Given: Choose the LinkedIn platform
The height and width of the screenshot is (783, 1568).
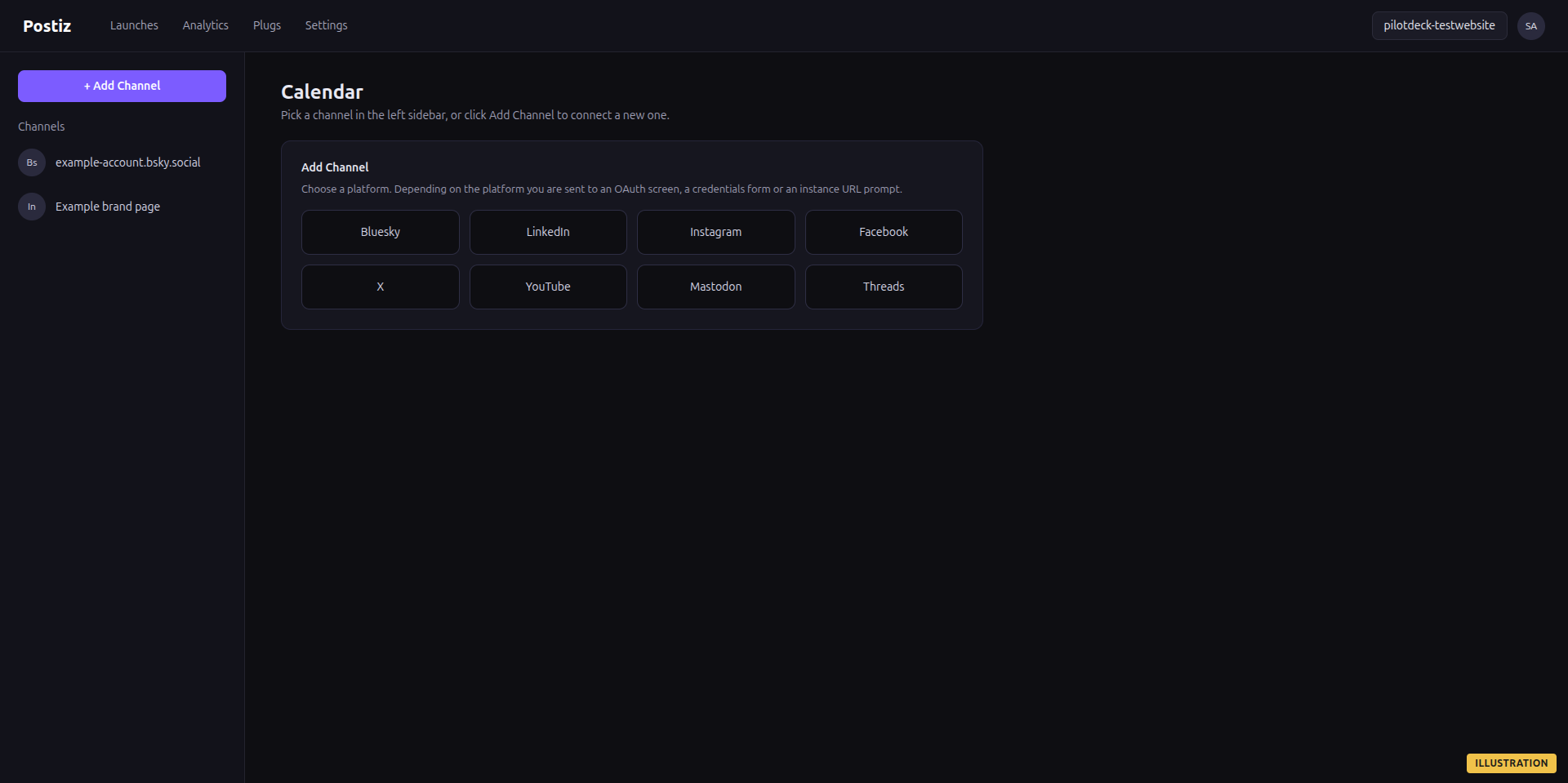Looking at the screenshot, I should coord(548,232).
